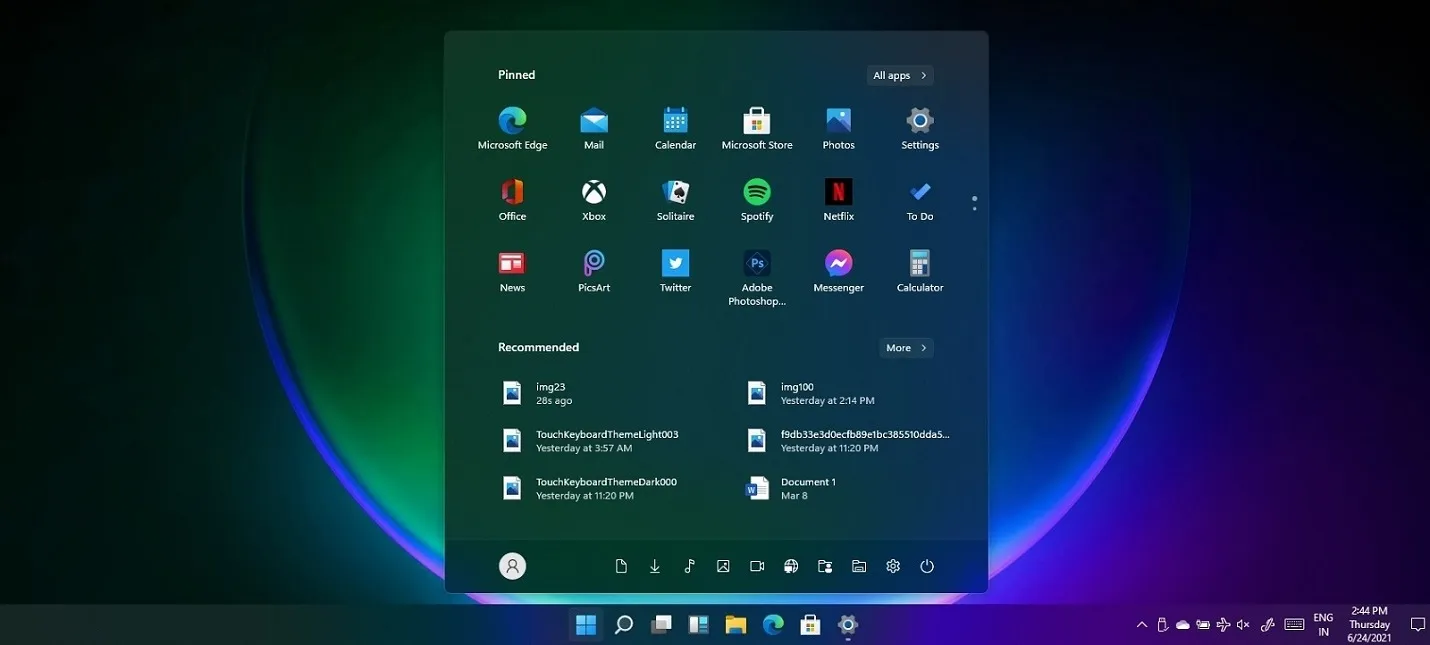The width and height of the screenshot is (1430, 645).
Task: Switch to Settings on the taskbar
Action: pyautogui.click(x=848, y=625)
